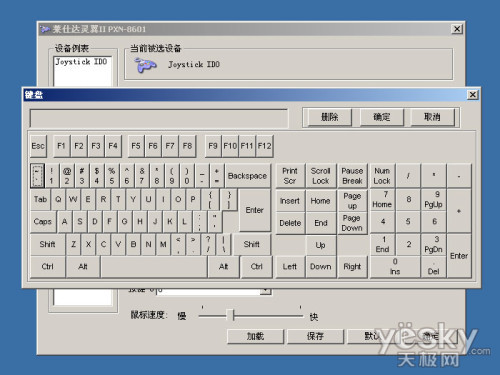The height and width of the screenshot is (375, 500).
Task: Close the 键盘 keyboard dialog
Action: pyautogui.click(x=473, y=95)
